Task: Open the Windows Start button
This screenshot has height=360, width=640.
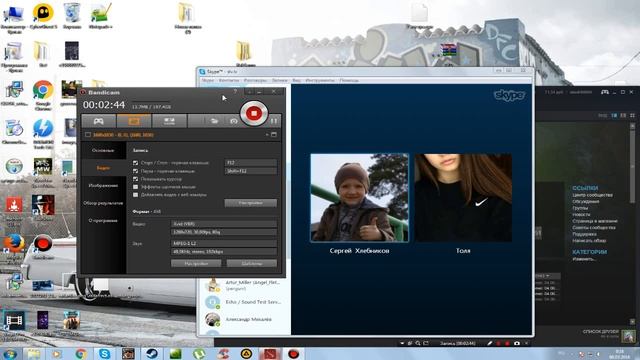Action: click(10, 353)
